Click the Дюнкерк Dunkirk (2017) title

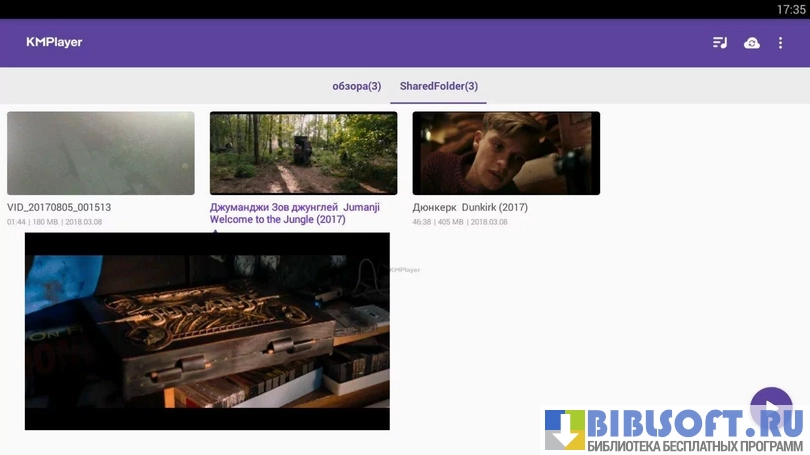(470, 208)
